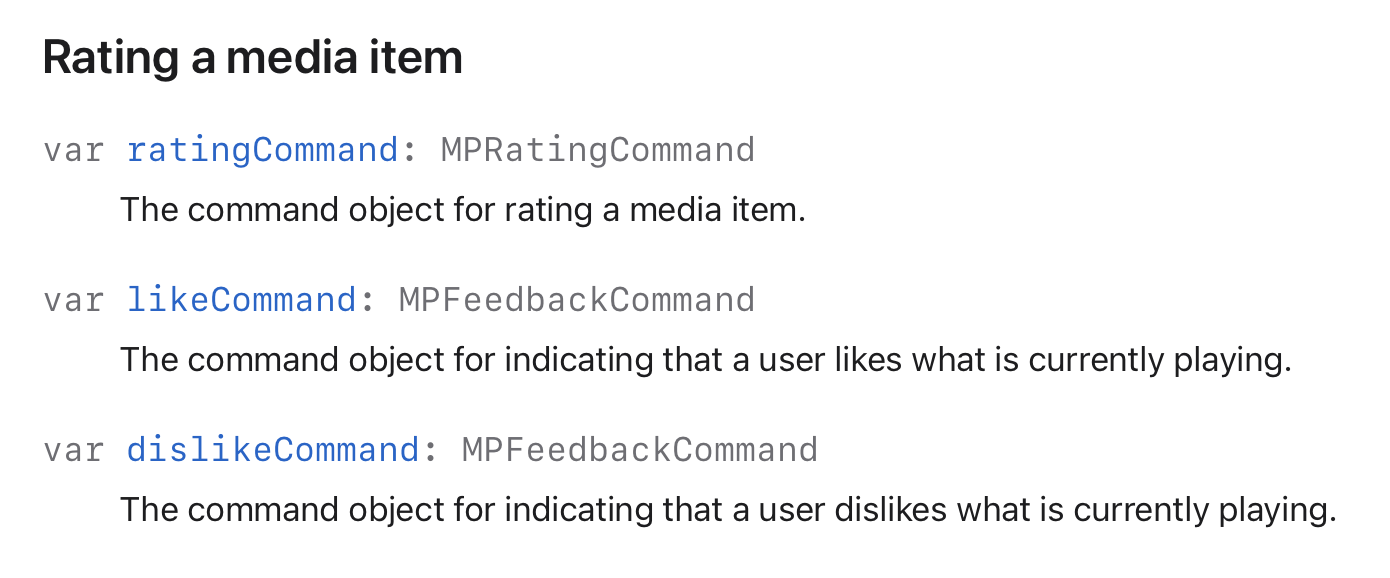1390x578 pixels.
Task: Click the description under likeCommand
Action: [705, 360]
